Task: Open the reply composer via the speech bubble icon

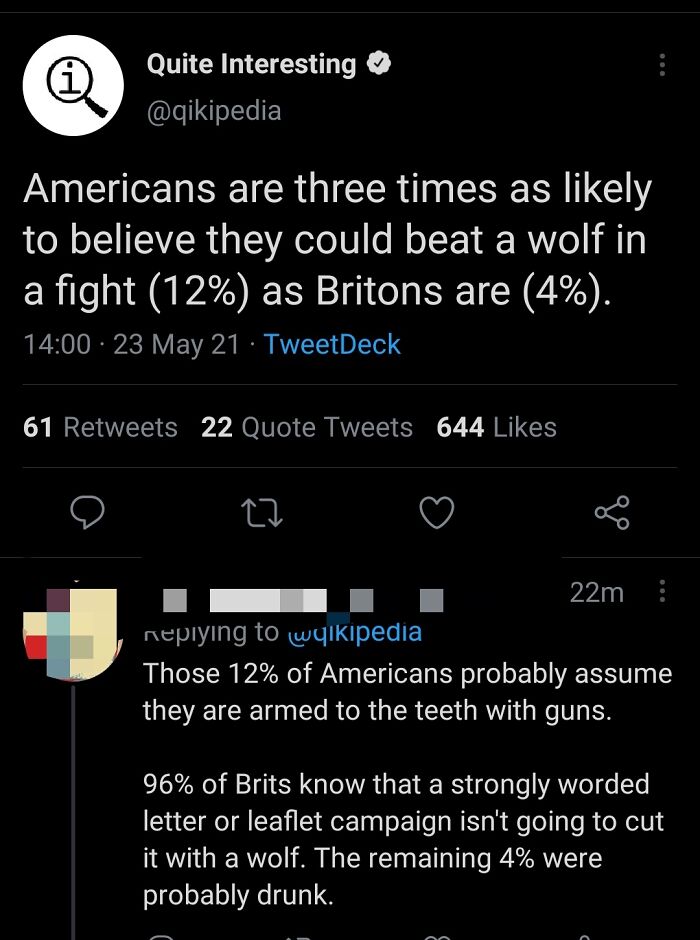Action: click(89, 513)
